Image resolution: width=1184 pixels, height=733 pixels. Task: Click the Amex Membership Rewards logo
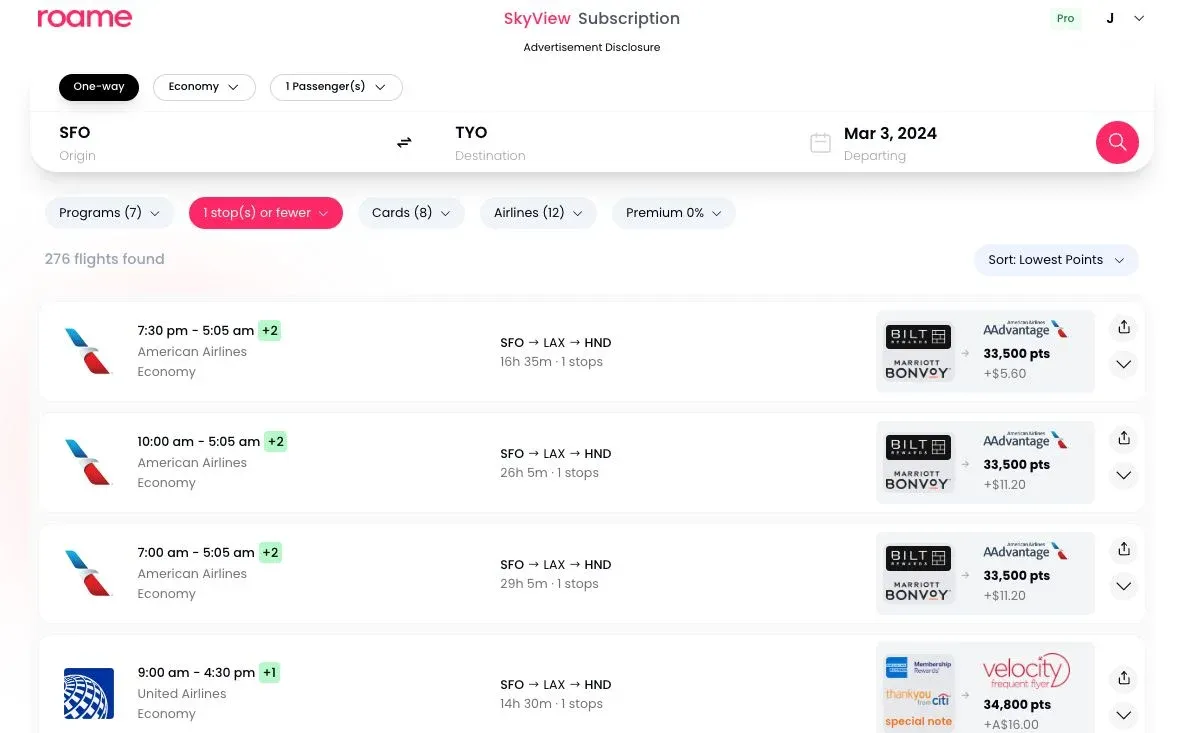918,667
